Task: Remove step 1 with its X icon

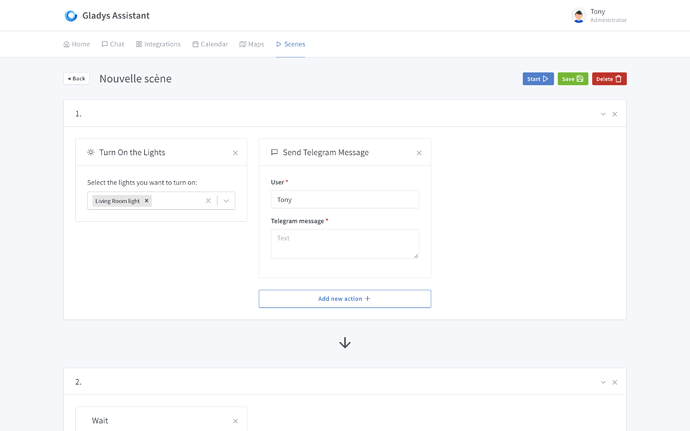Action: pyautogui.click(x=615, y=114)
